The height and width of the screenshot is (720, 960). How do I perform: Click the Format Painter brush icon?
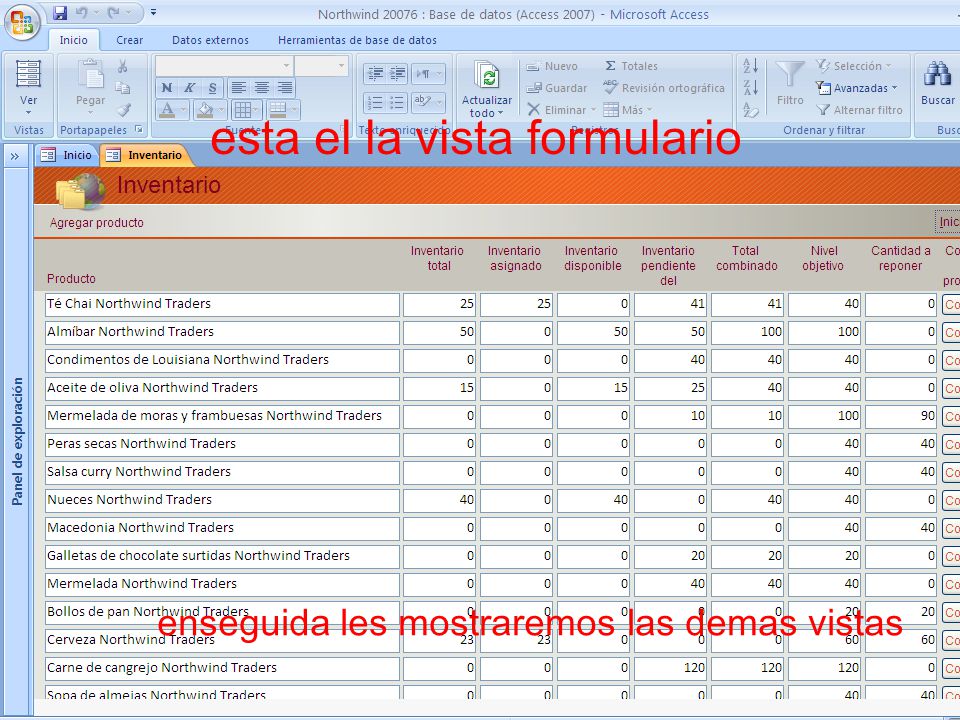click(124, 110)
